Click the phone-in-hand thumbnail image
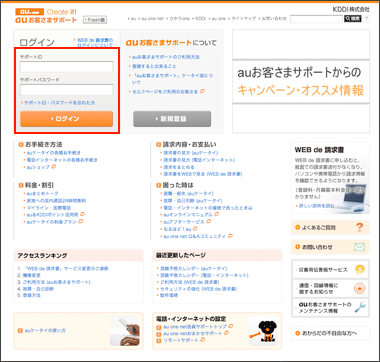 125,331
